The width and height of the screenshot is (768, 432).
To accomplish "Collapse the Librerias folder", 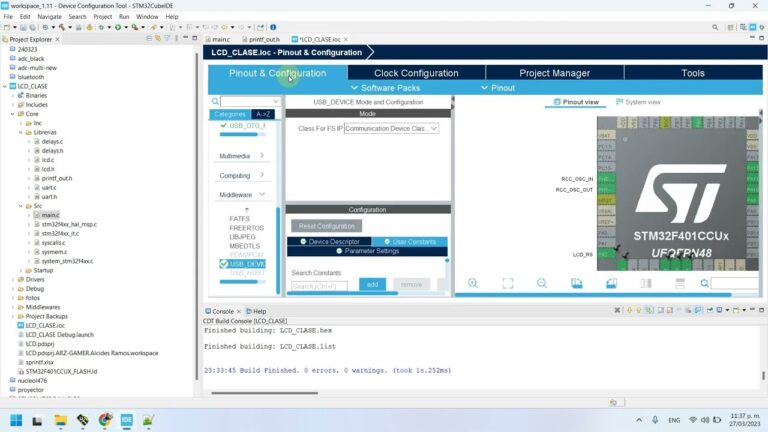I will coord(21,132).
